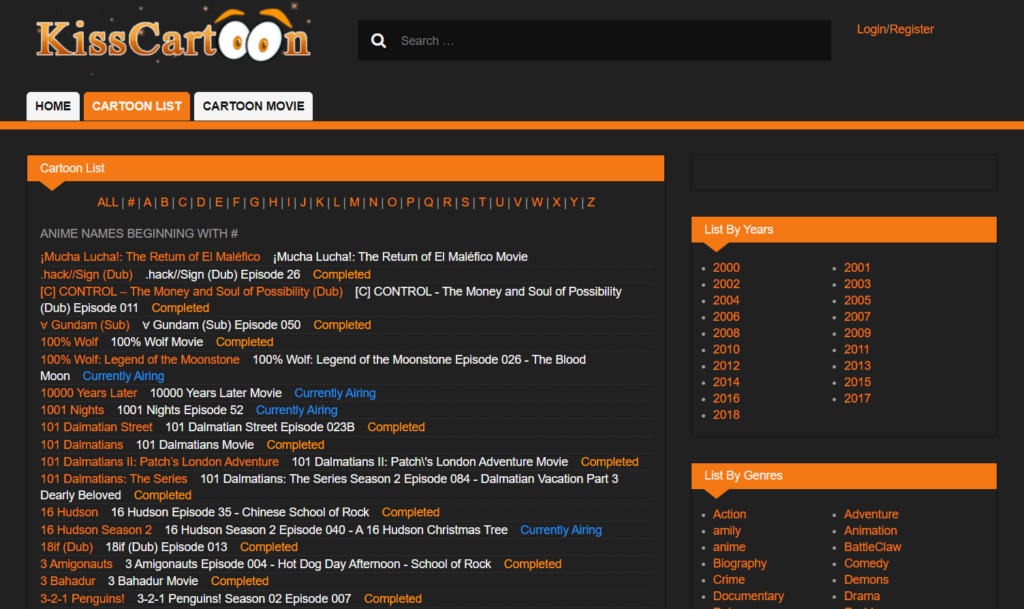Open ¡Mucha Lucha!: The Return of El Maléfico
1024x609 pixels.
click(x=150, y=257)
